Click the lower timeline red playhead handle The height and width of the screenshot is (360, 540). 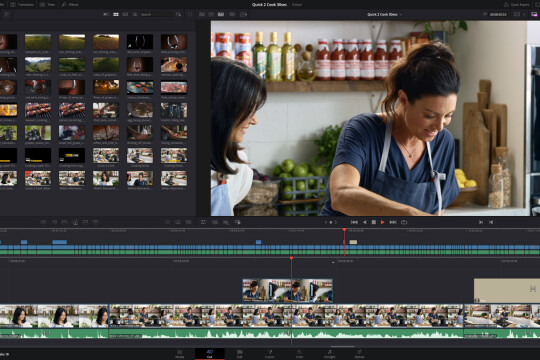291,258
